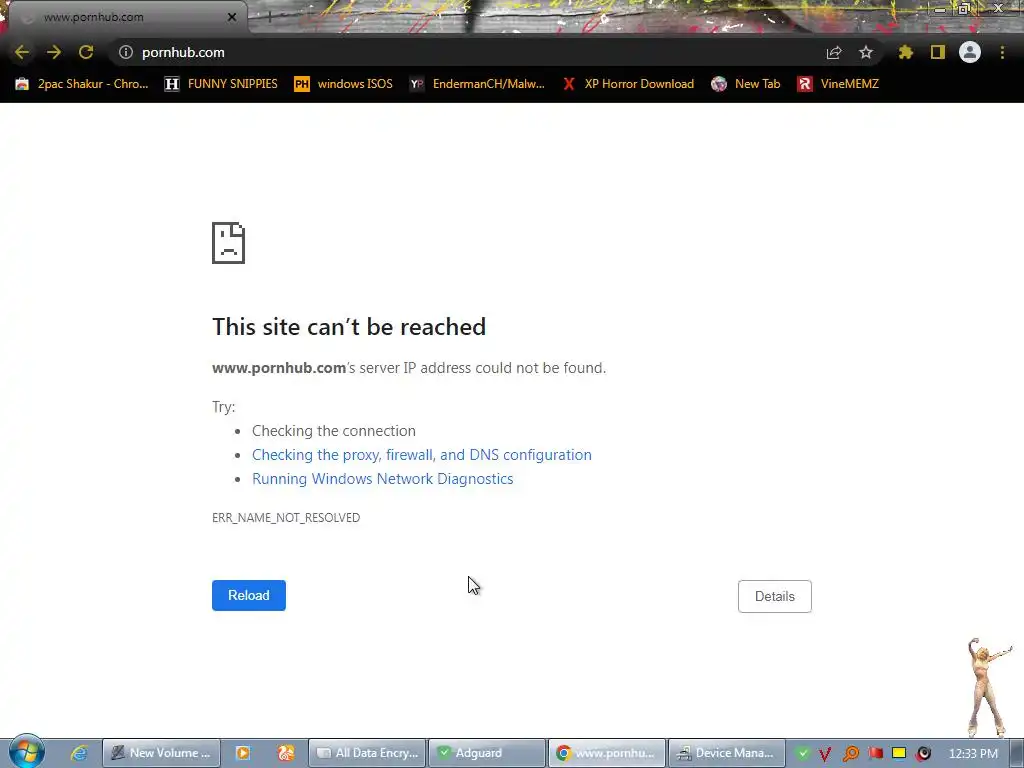Click the dancing figure desktop overlay

988,687
